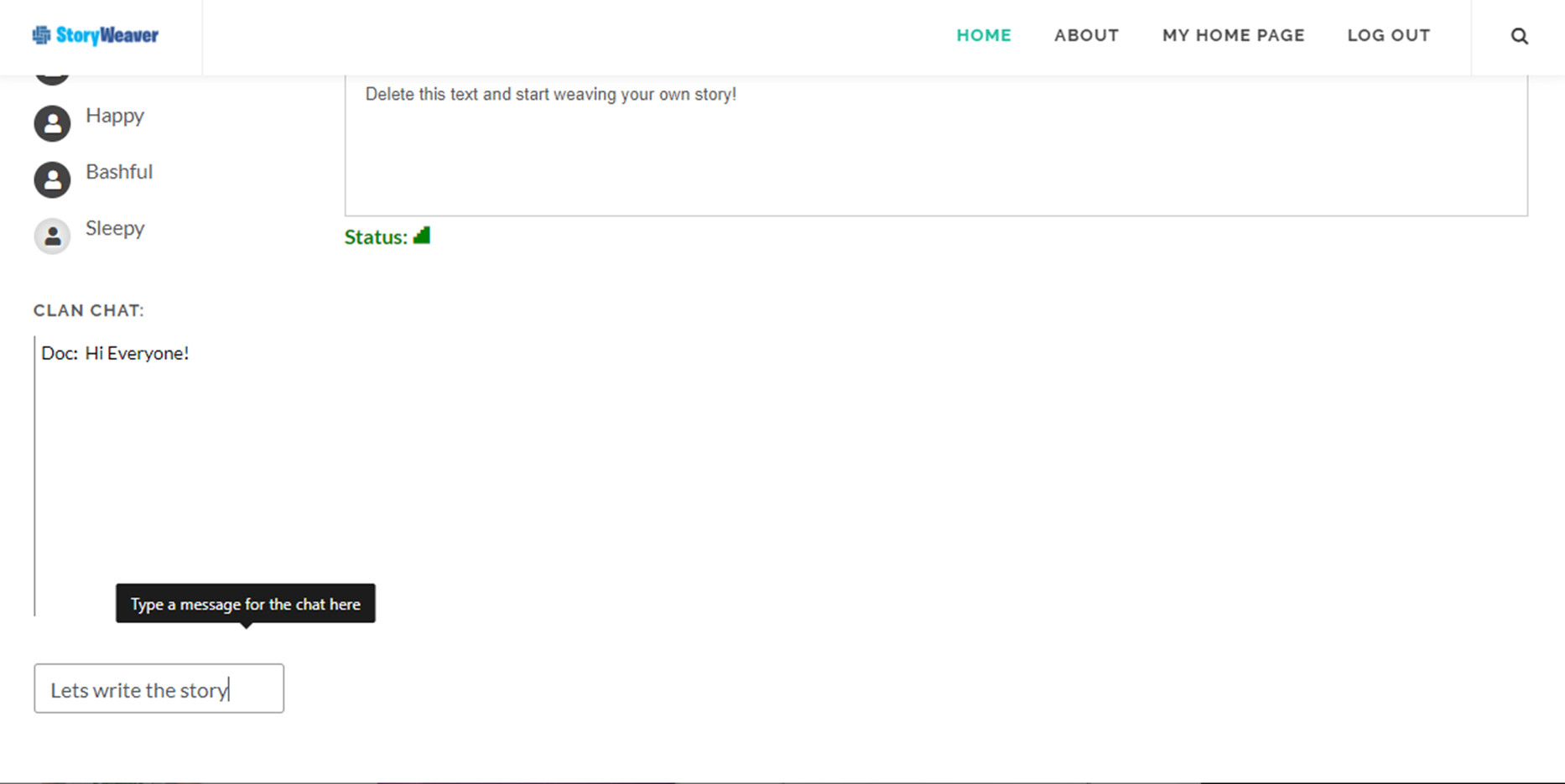Open MY HOME PAGE
The height and width of the screenshot is (784, 1565).
click(x=1233, y=35)
